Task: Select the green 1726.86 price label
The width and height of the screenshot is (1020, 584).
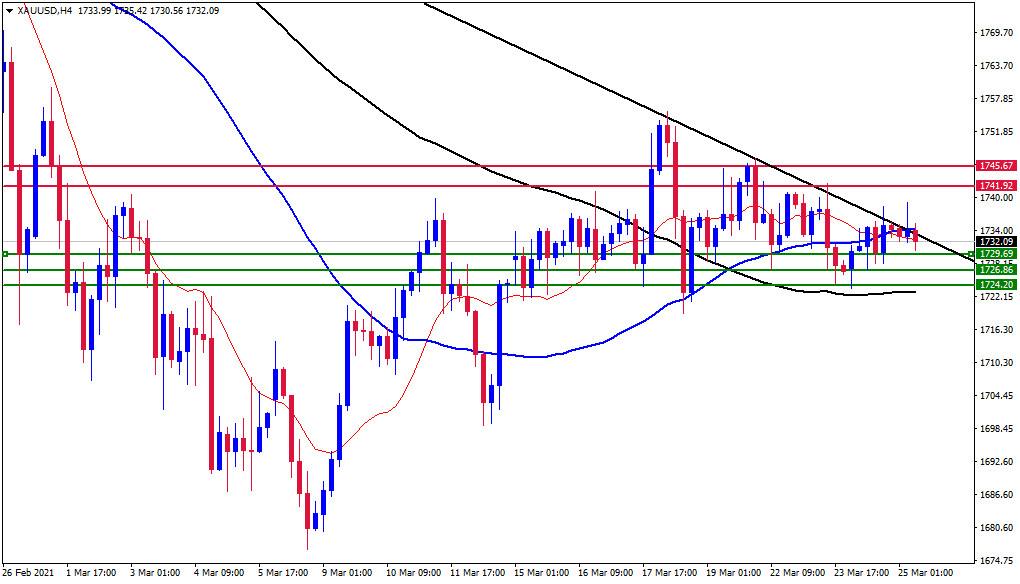Action: click(x=997, y=270)
